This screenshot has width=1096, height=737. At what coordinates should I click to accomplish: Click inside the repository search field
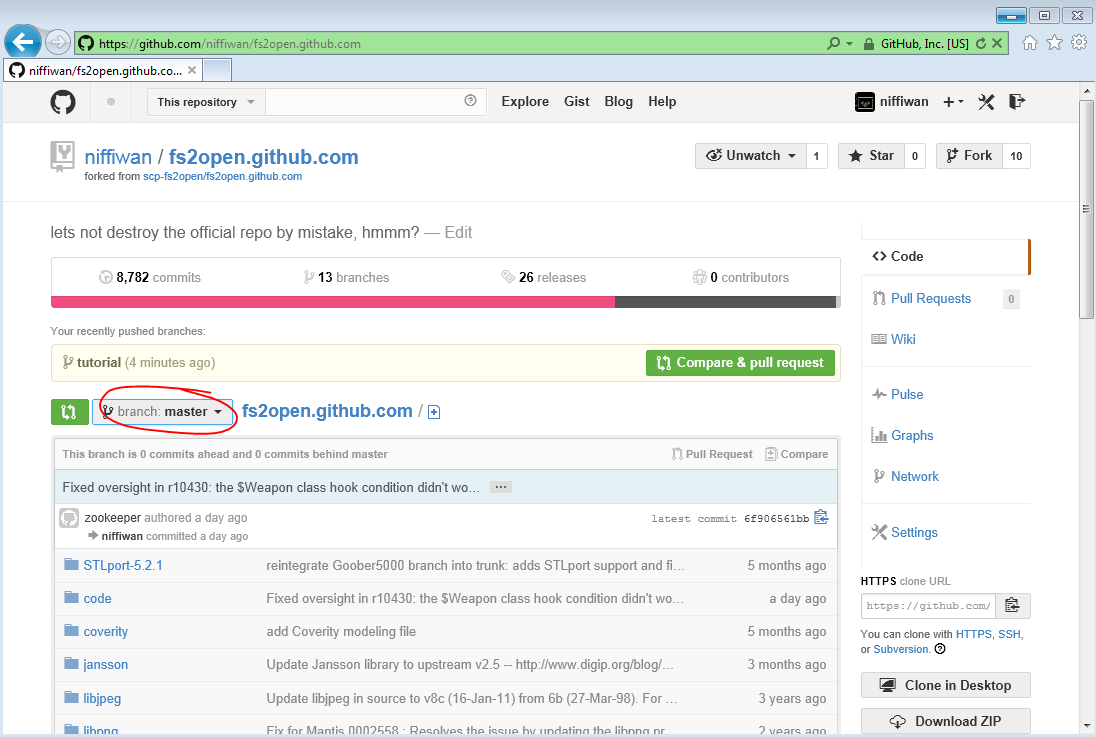(365, 102)
